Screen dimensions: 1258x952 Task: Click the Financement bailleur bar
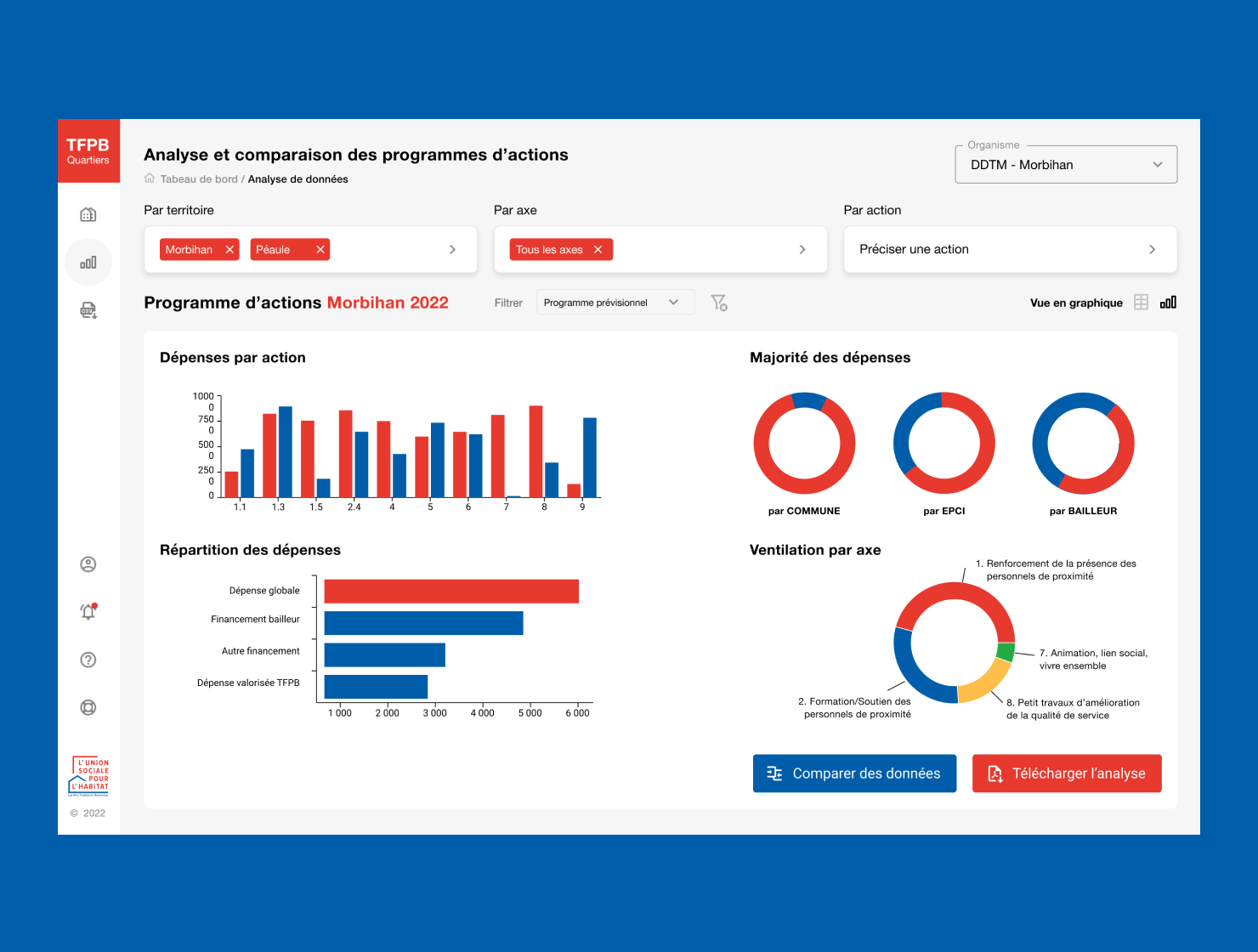tap(423, 623)
